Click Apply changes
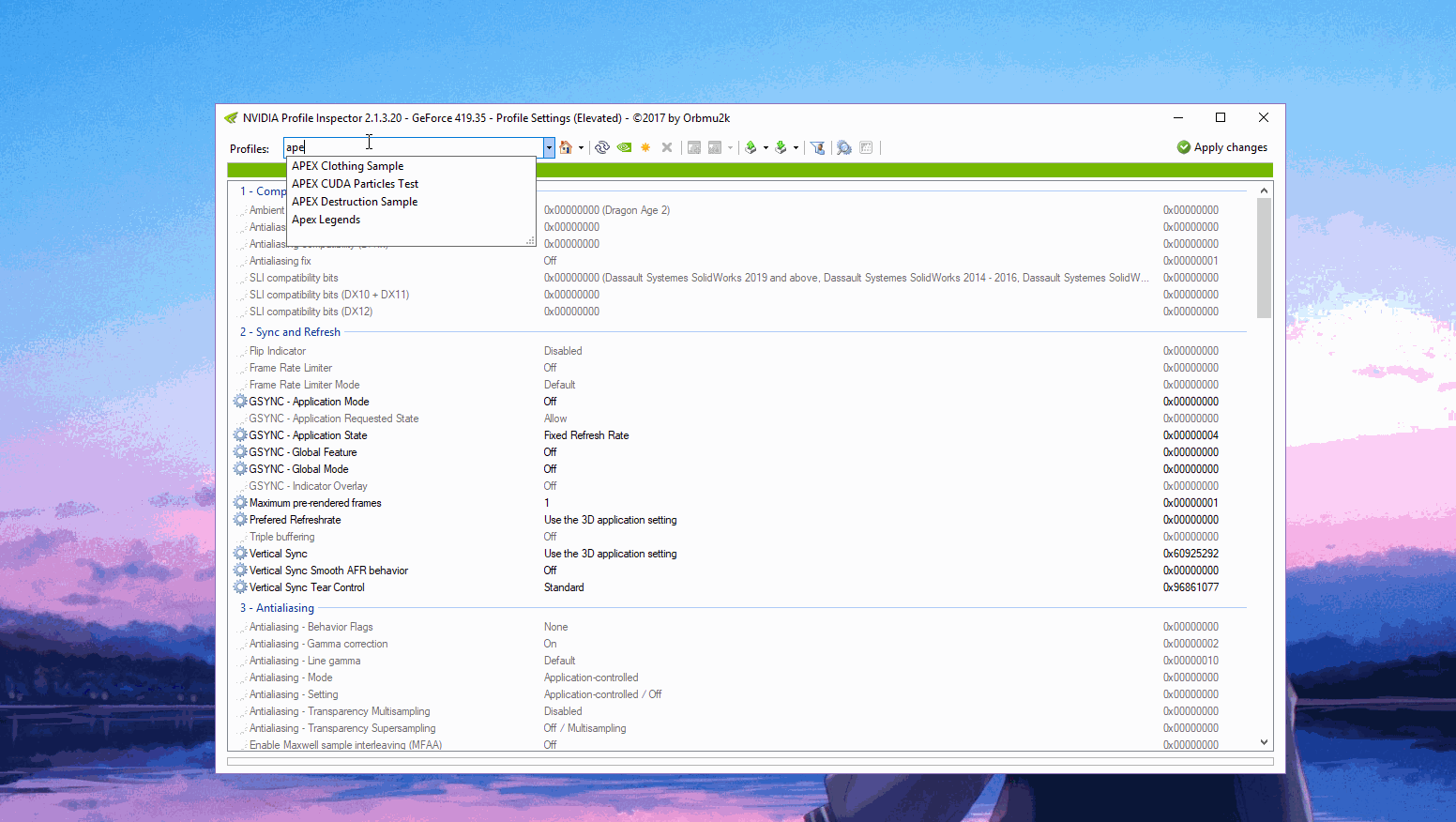 (x=1222, y=147)
